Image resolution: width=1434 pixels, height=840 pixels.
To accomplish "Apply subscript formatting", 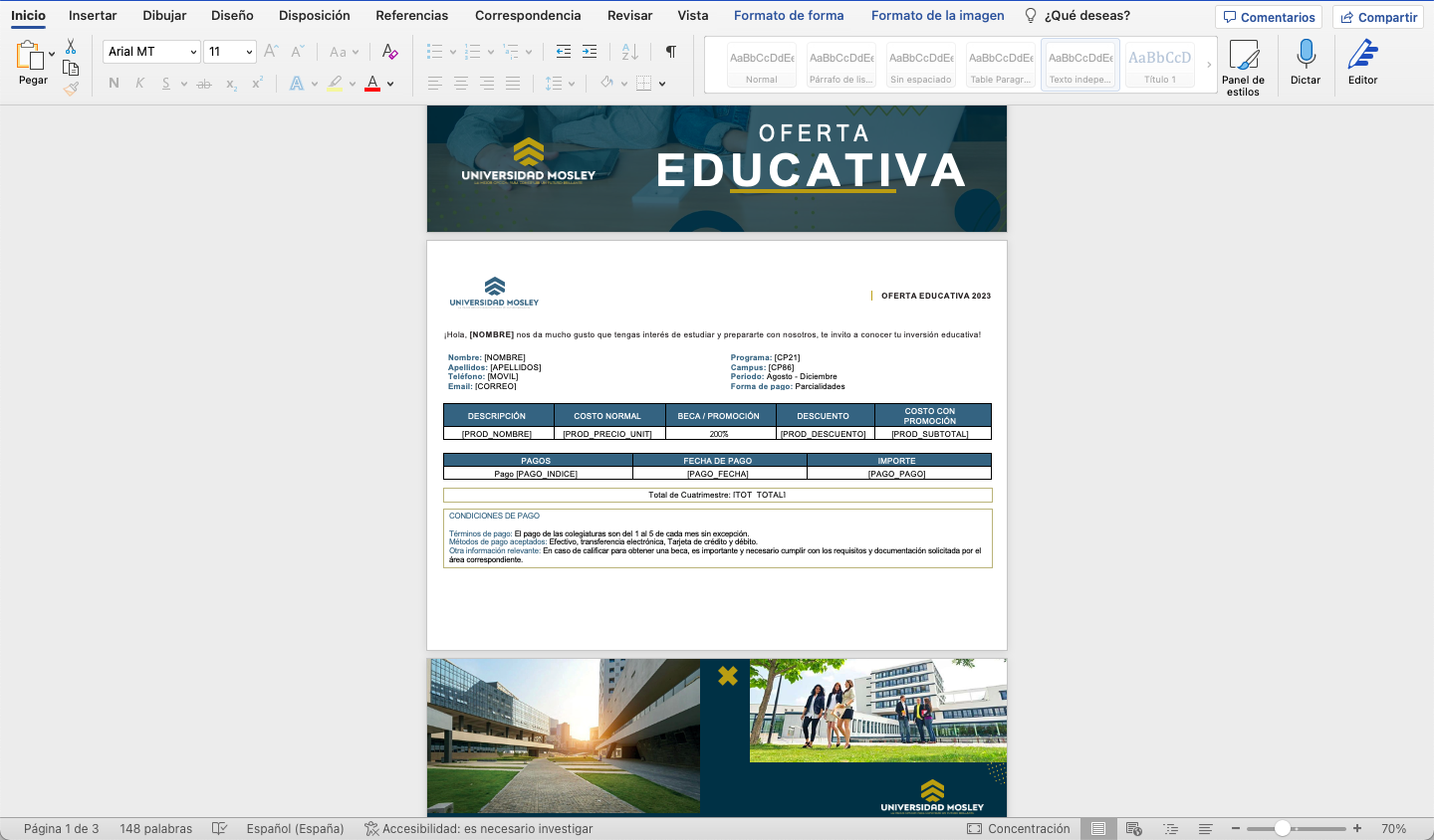I will point(231,84).
